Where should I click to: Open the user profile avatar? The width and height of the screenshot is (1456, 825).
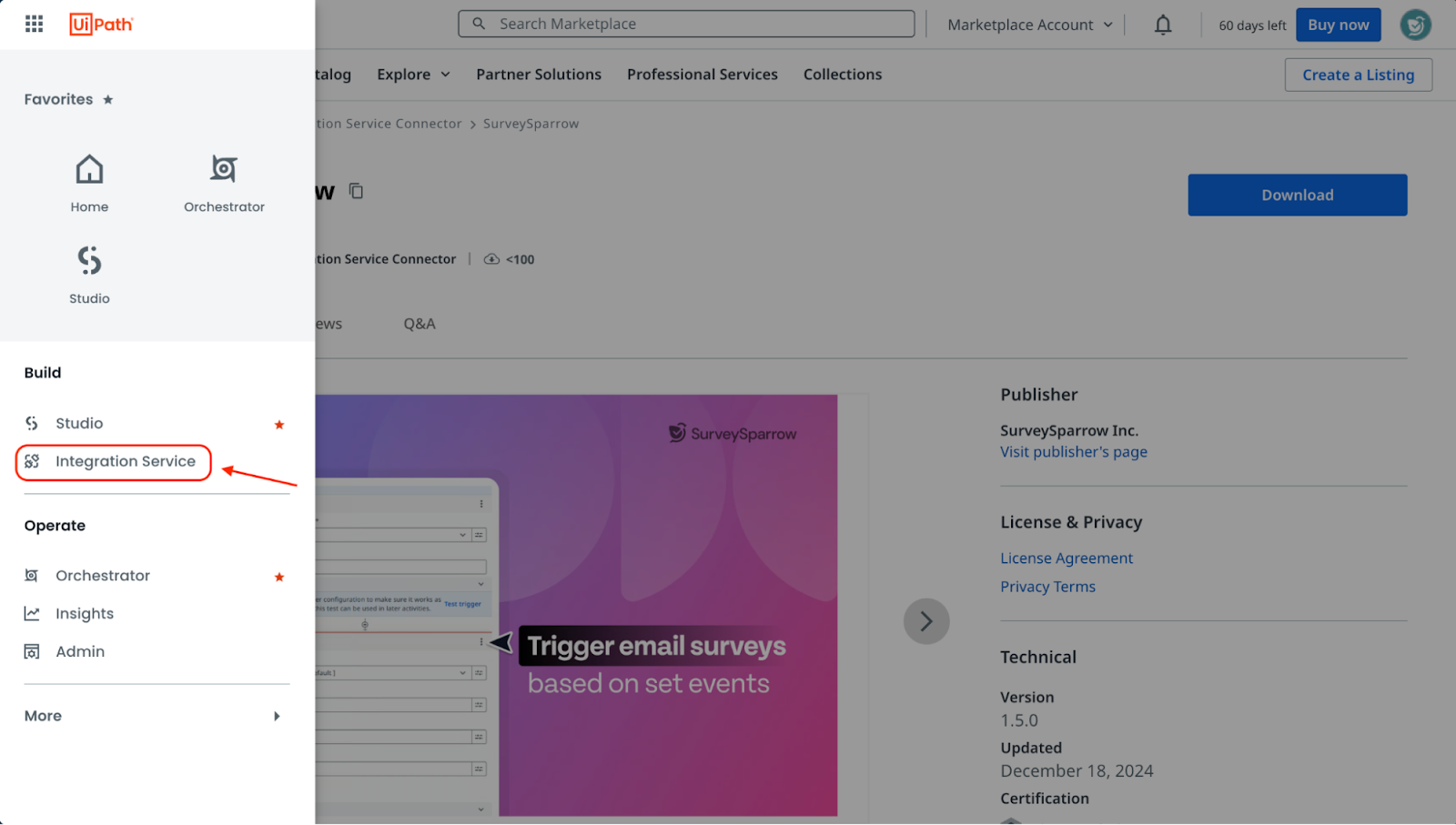(1415, 25)
